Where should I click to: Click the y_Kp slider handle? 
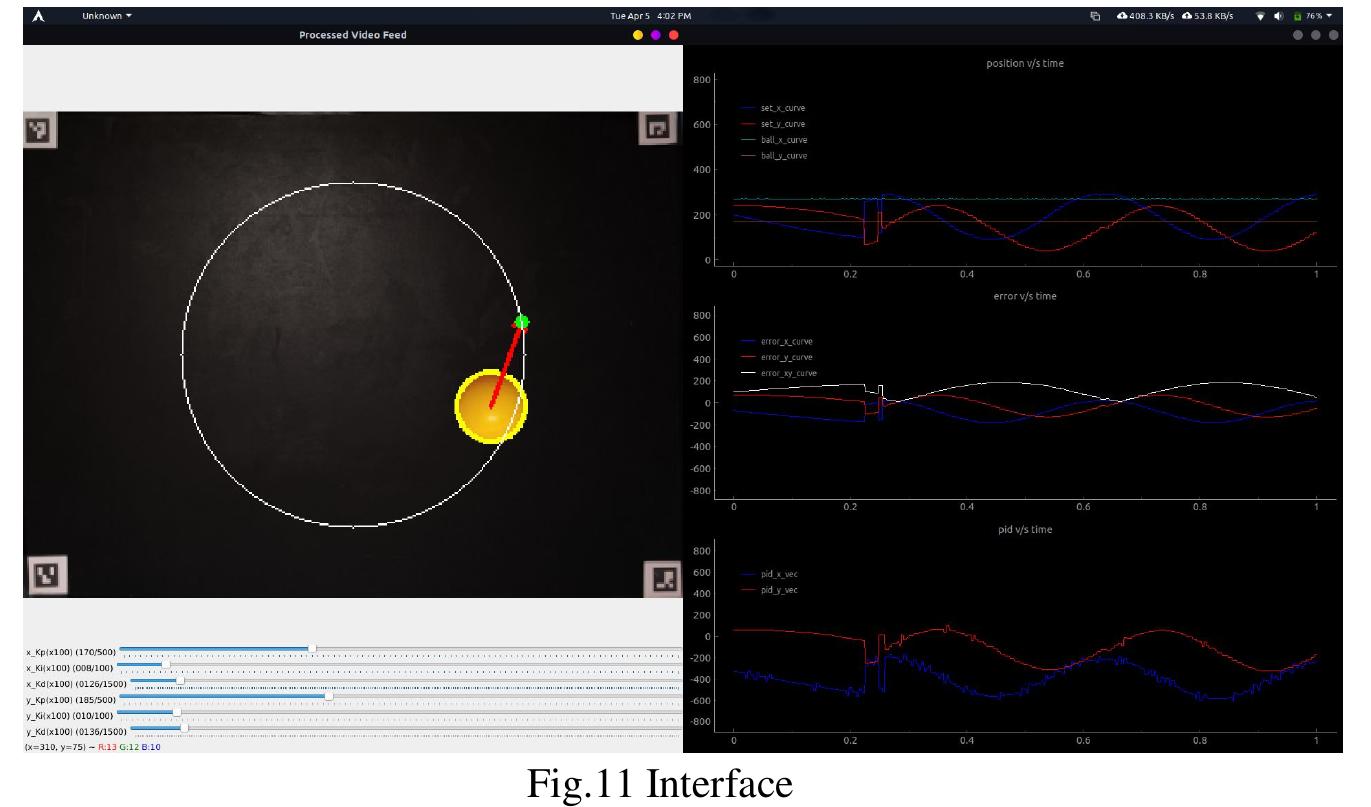click(x=329, y=696)
